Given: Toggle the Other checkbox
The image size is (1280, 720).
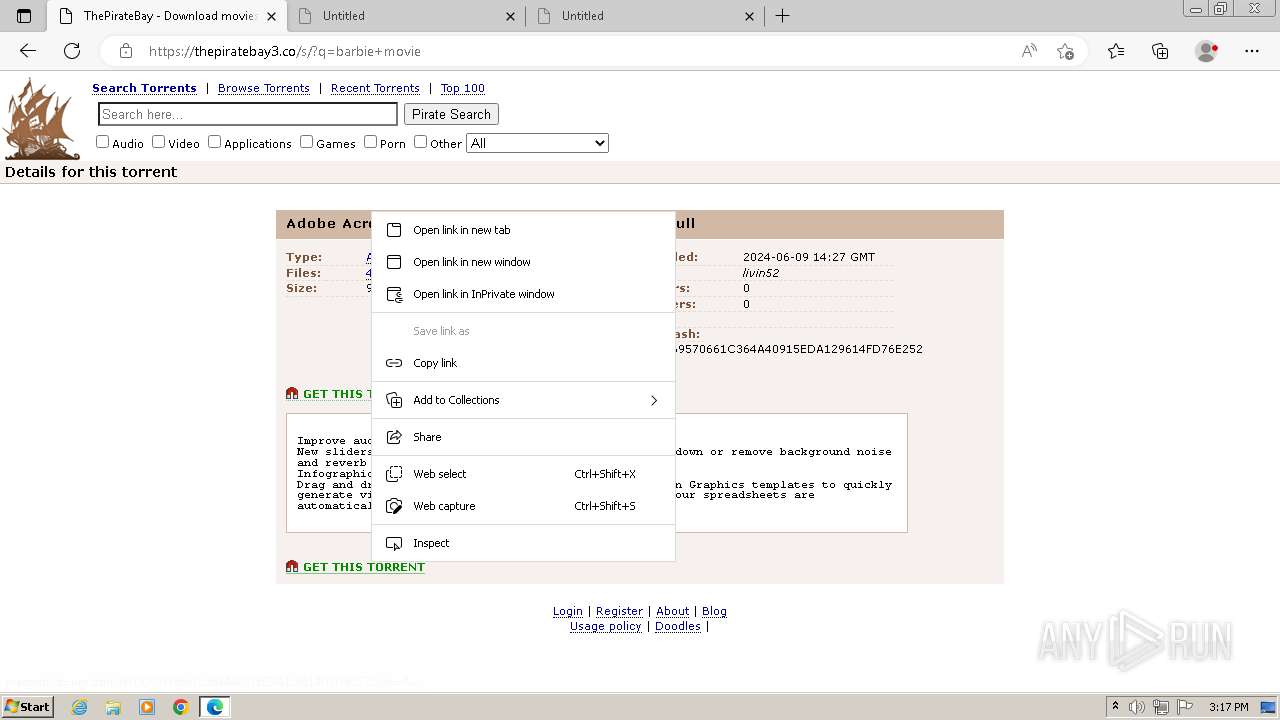Looking at the screenshot, I should point(420,142).
